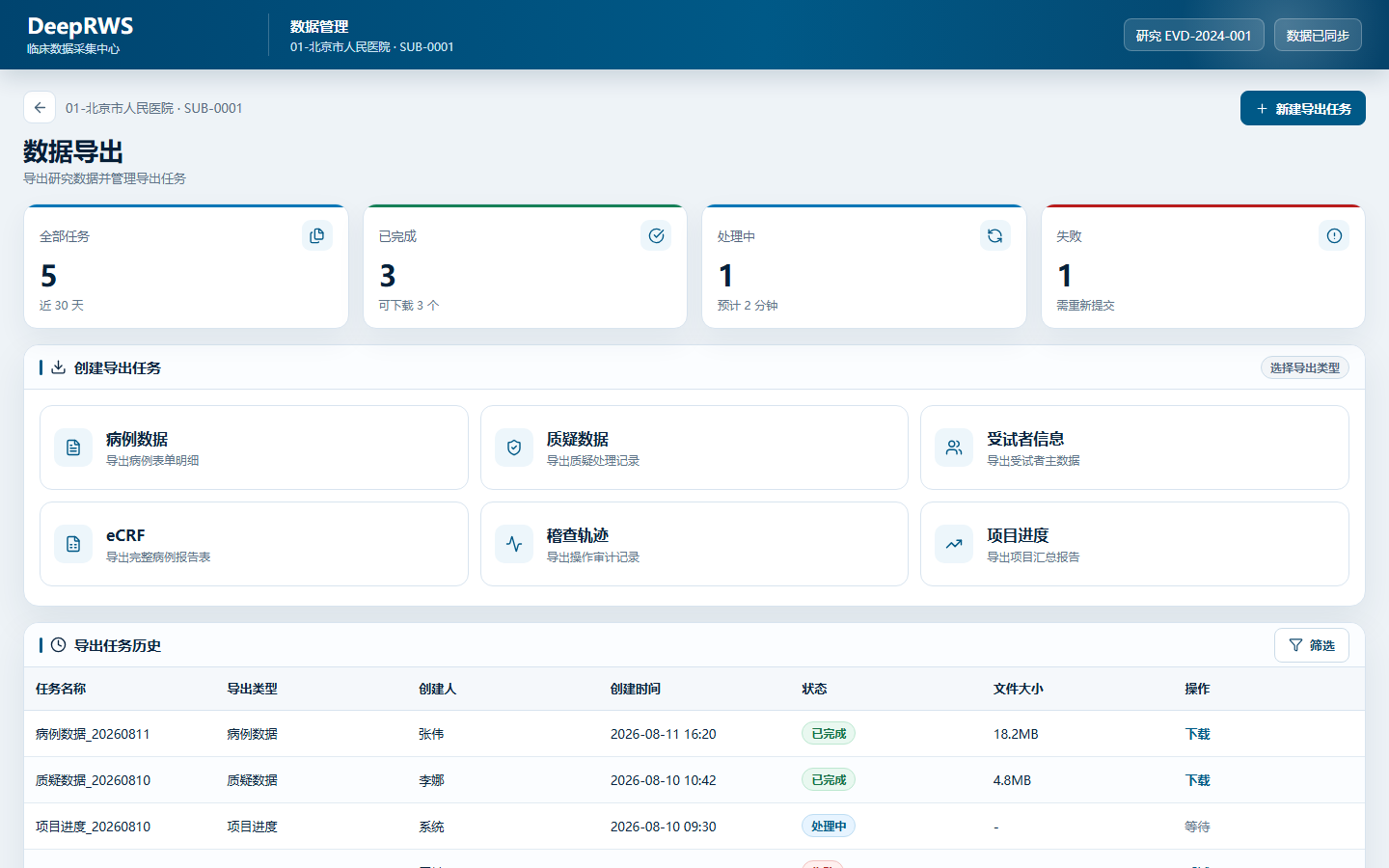Screen dimensions: 1389x868
Task: Click the 文件大小 column header
Action: point(1019,689)
